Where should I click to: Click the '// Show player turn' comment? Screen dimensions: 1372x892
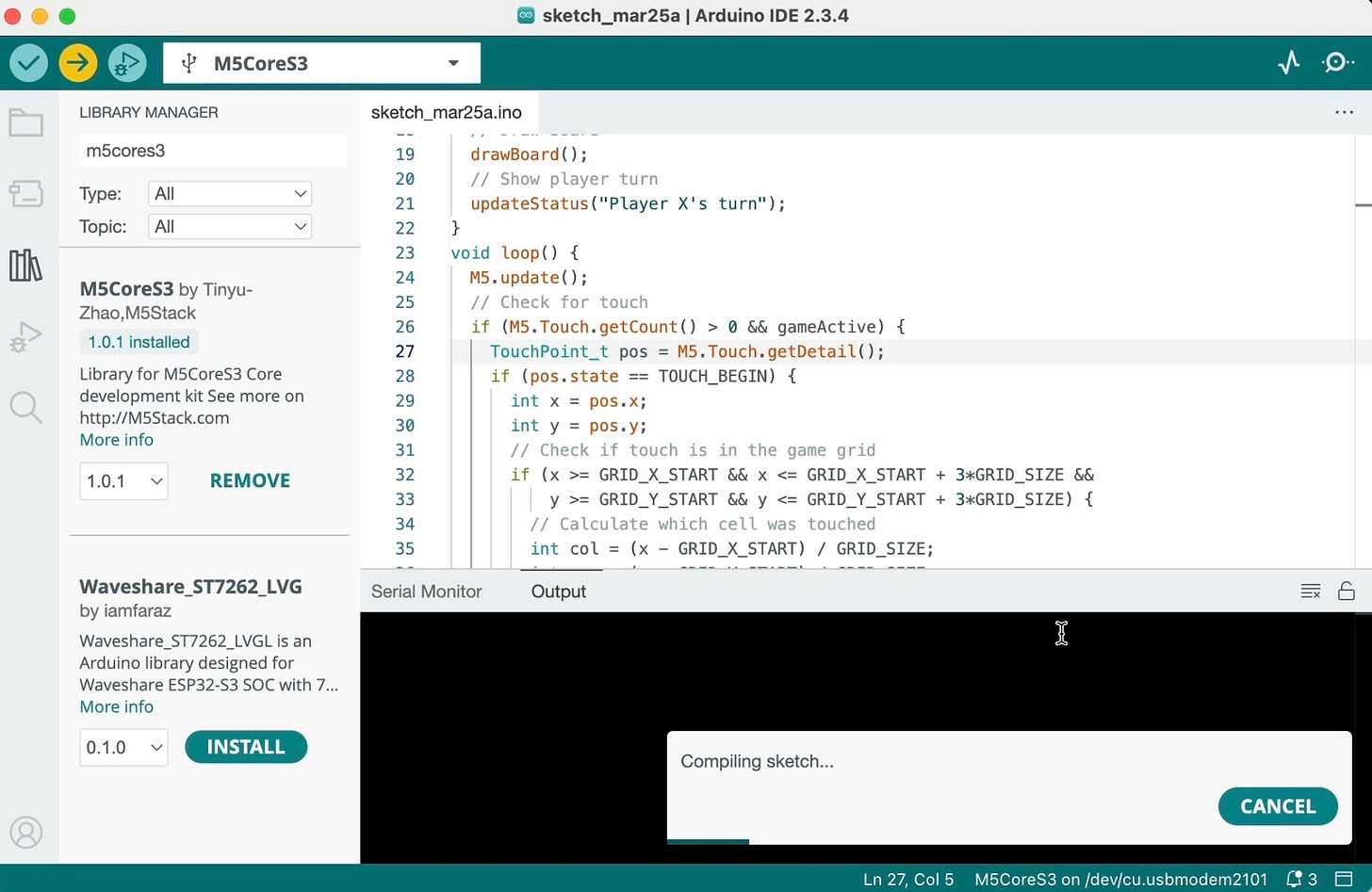point(564,179)
